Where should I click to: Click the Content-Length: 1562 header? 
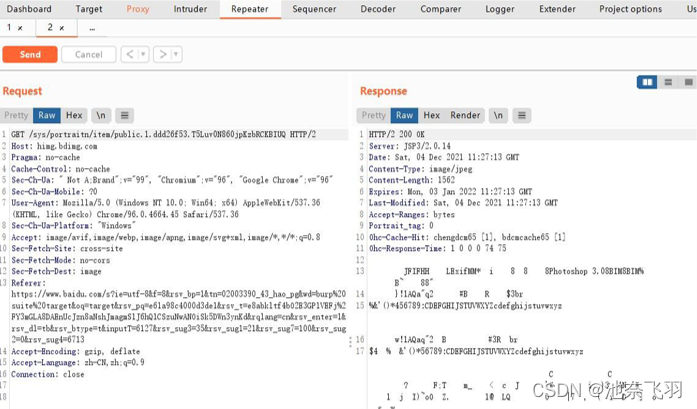pyautogui.click(x=412, y=180)
